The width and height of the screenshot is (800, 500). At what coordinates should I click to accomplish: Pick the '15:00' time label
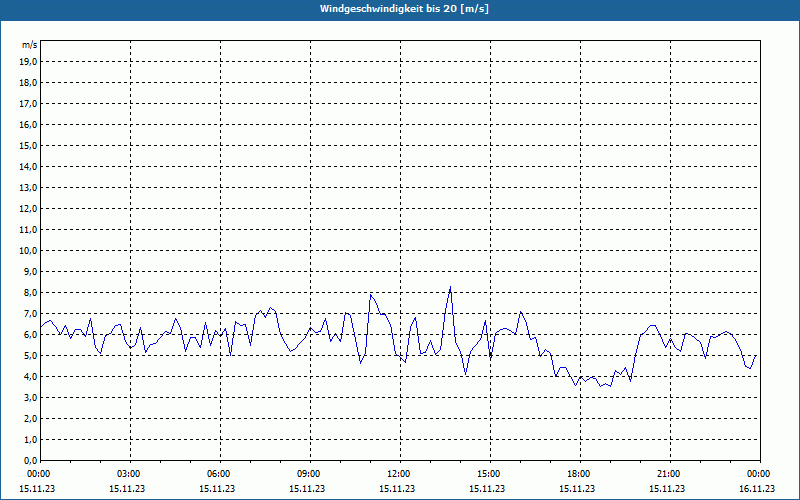point(489,474)
